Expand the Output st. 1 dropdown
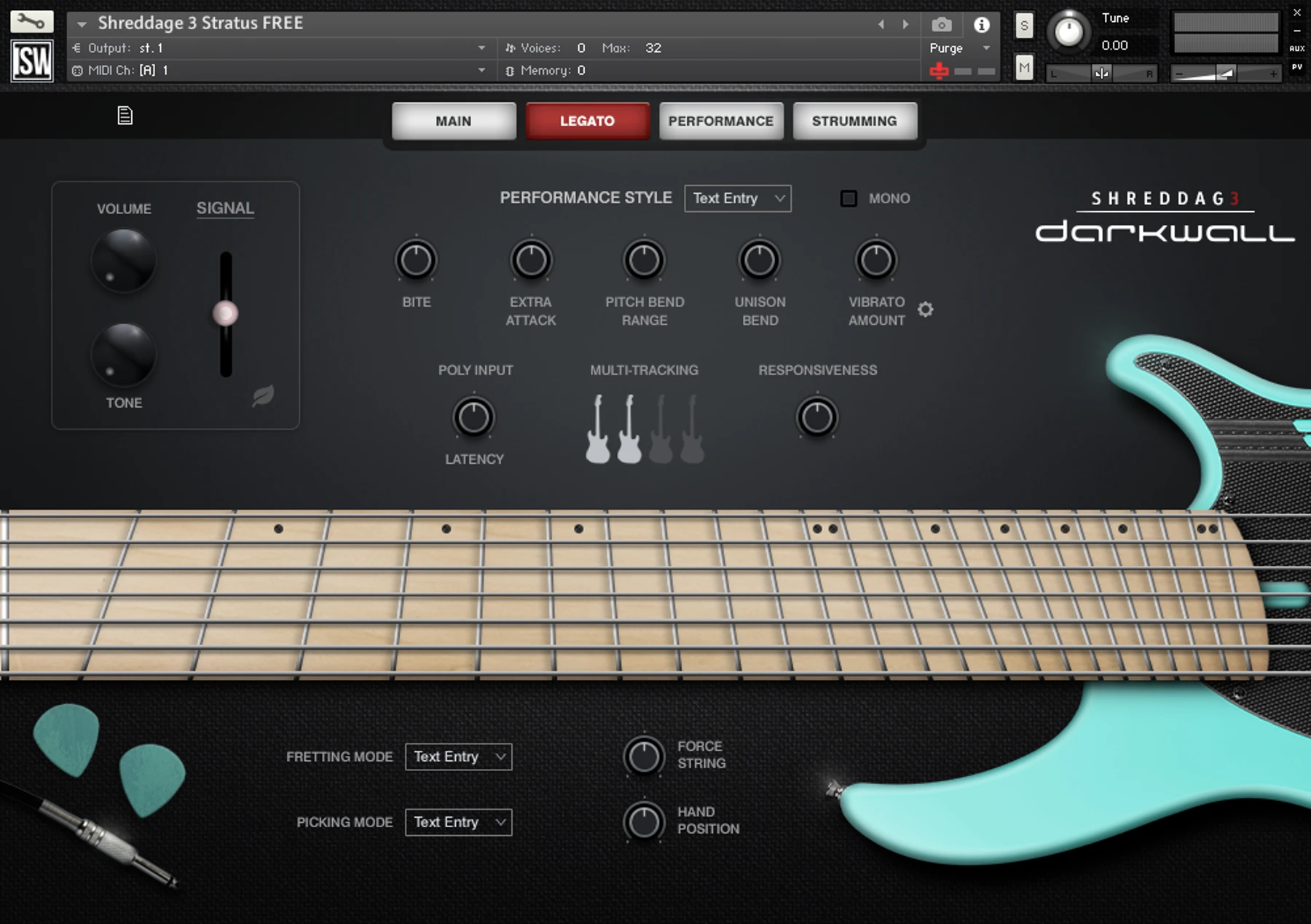This screenshot has height=924, width=1311. pyautogui.click(x=481, y=48)
